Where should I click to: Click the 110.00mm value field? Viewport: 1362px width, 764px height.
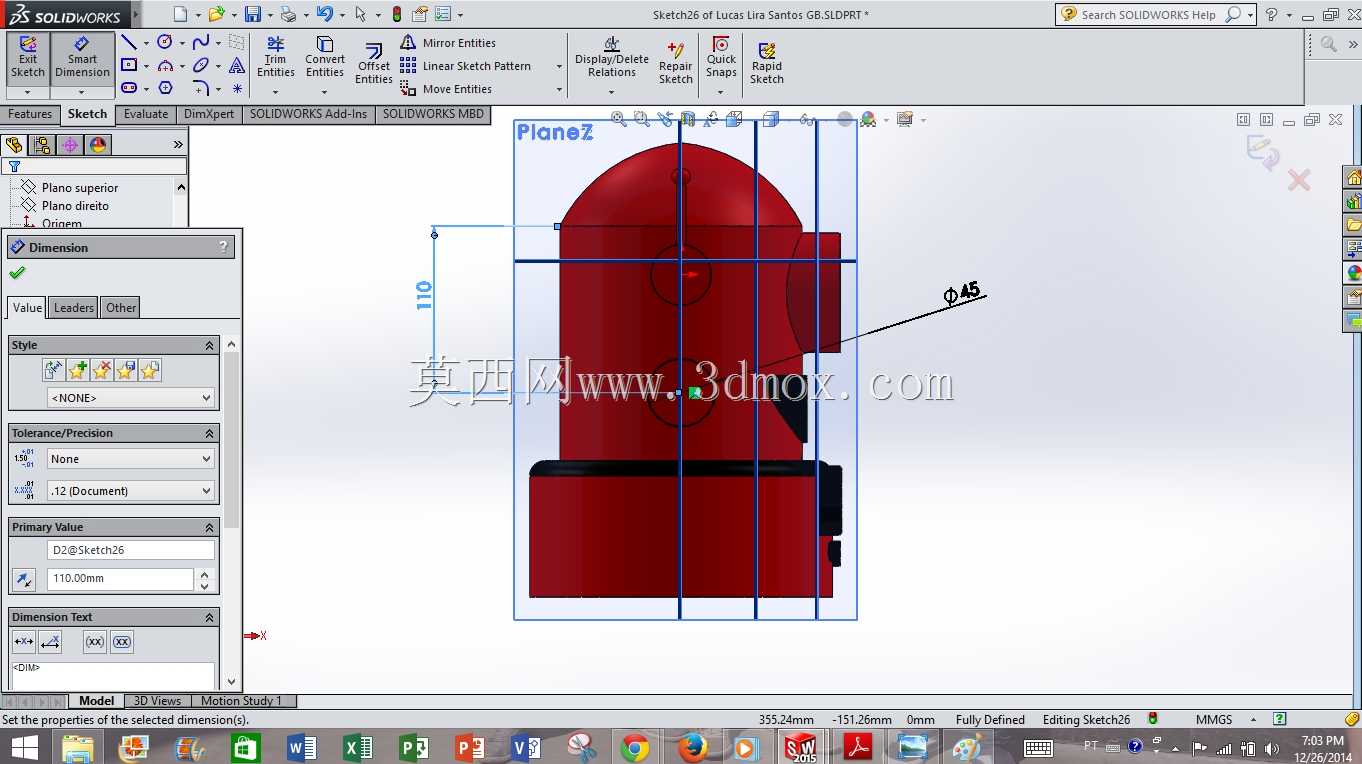pyautogui.click(x=120, y=579)
